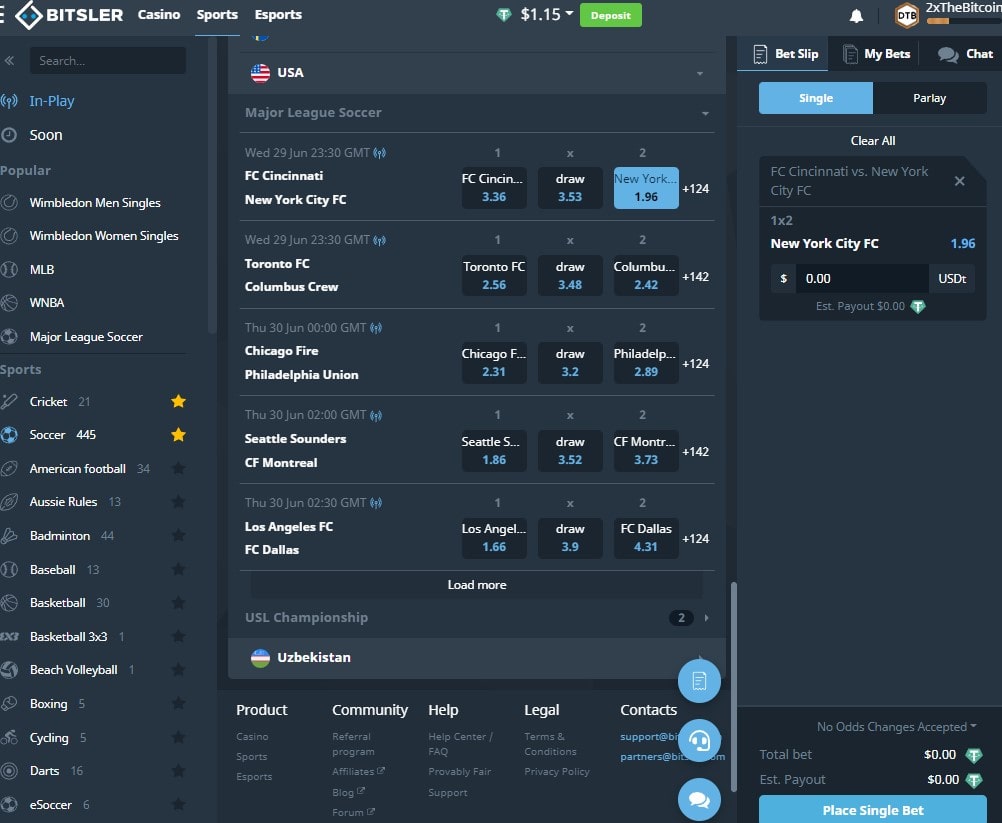
Task: Open floating chat bubble button
Action: click(x=699, y=799)
